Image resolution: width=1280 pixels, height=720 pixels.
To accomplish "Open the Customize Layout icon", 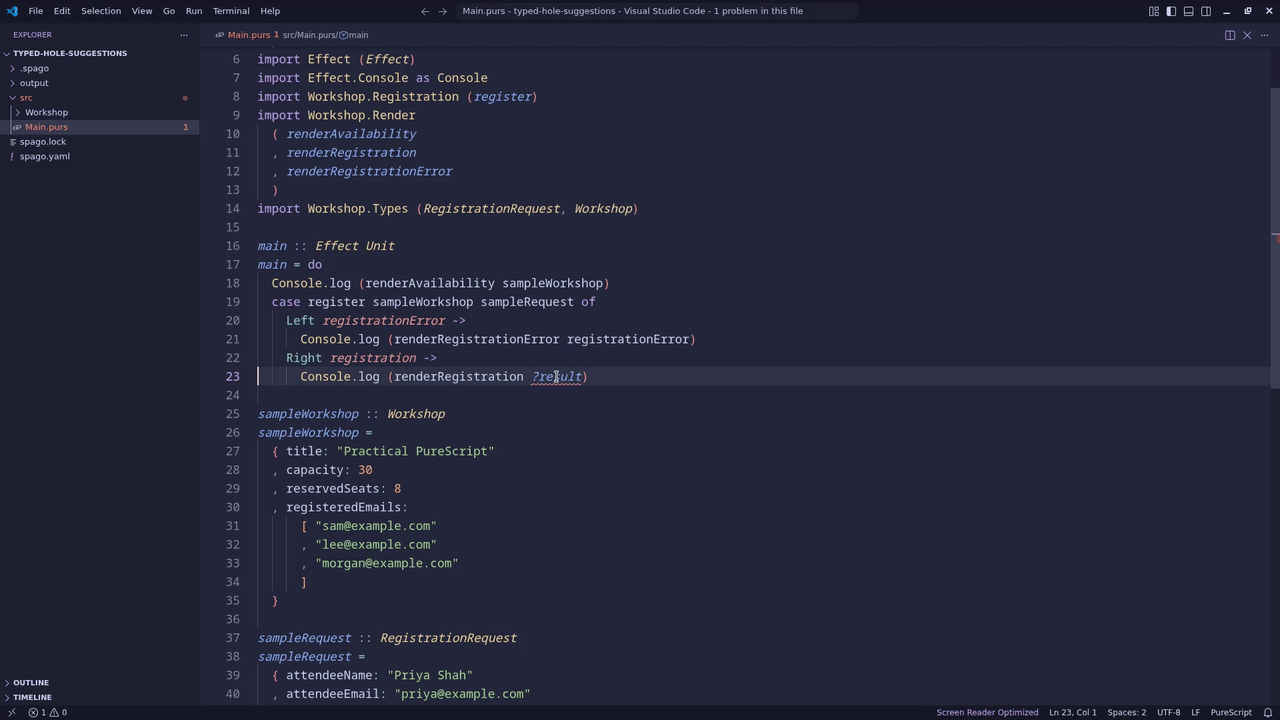I will pos(1153,11).
